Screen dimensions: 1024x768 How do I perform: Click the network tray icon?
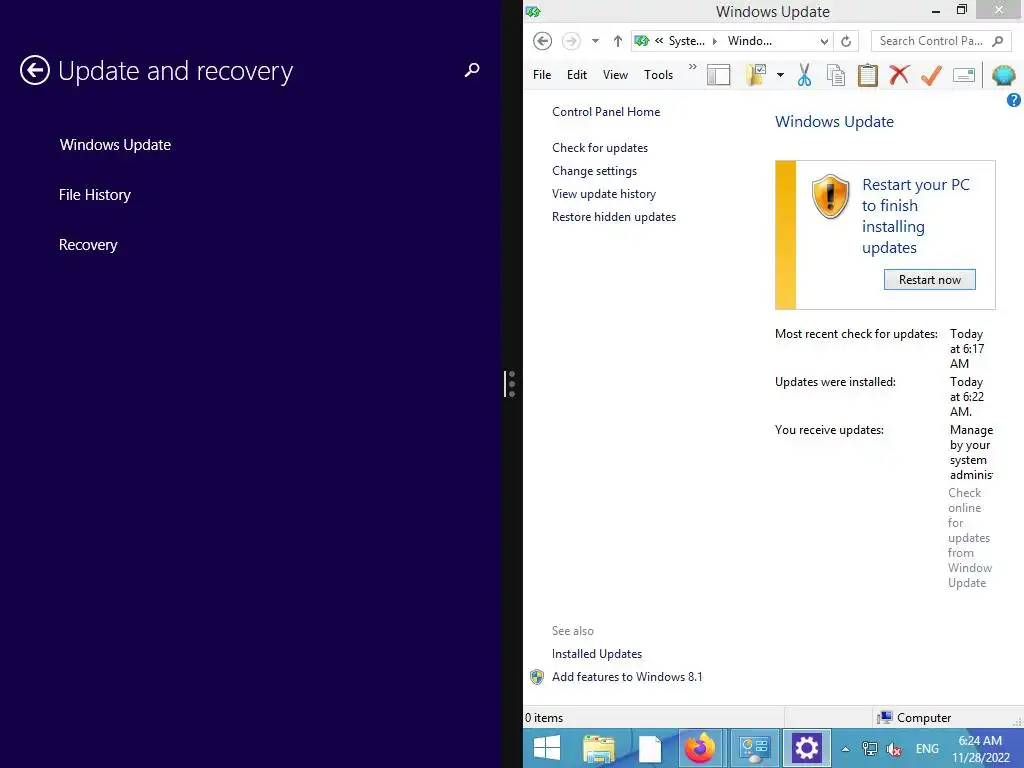pyautogui.click(x=869, y=749)
